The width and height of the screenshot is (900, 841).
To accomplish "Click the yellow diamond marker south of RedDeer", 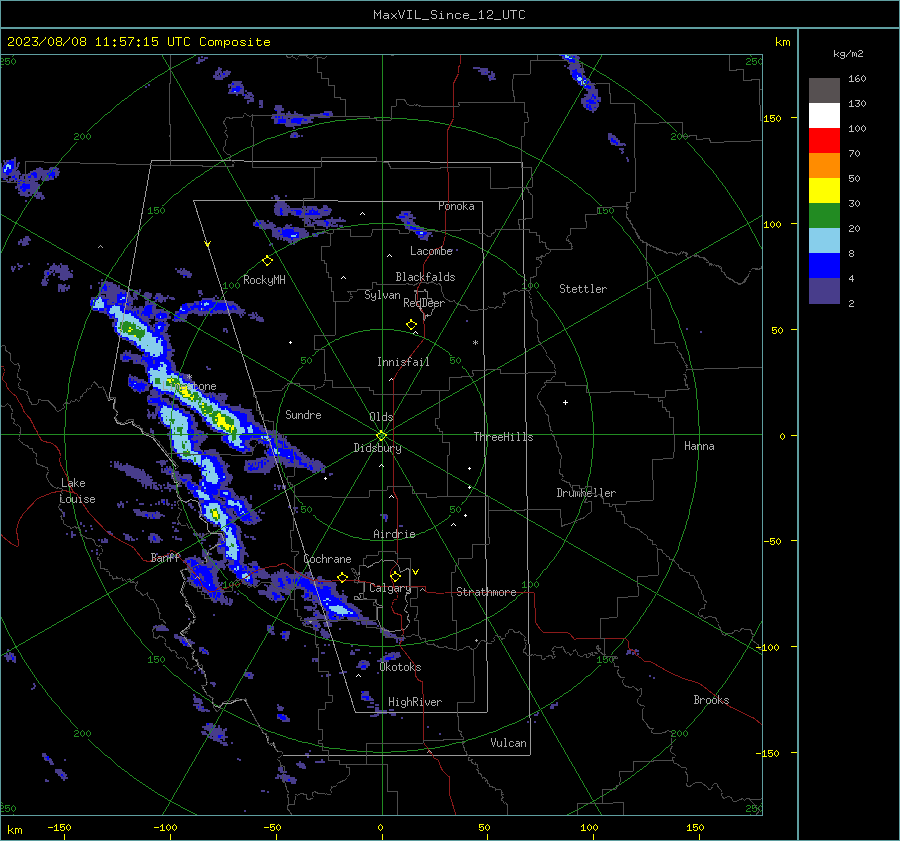I will 411,325.
